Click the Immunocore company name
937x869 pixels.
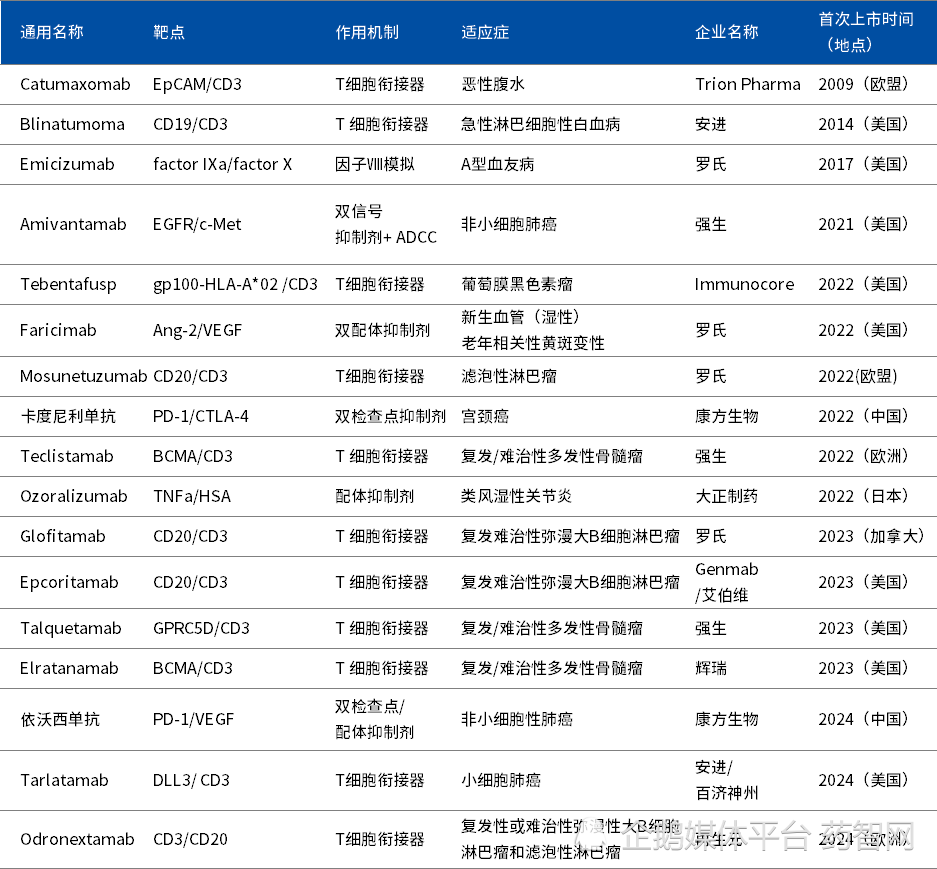point(744,284)
